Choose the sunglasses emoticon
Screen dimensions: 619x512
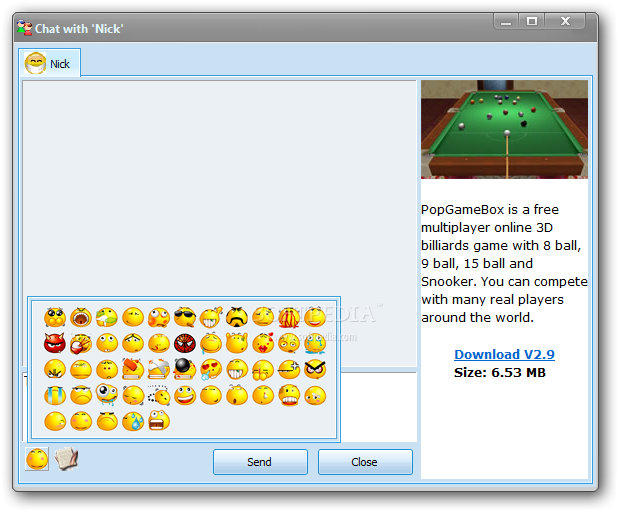click(184, 317)
